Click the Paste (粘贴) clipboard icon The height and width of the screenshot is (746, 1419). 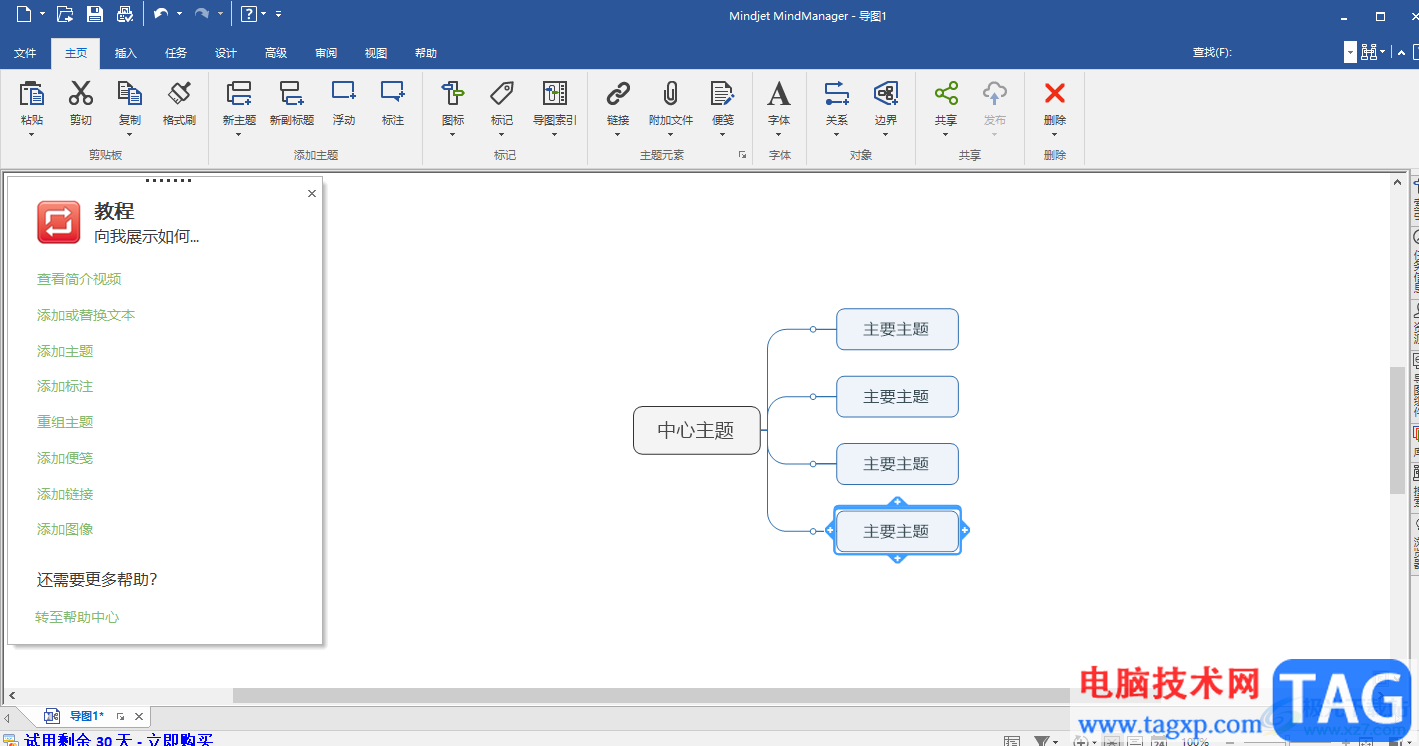[x=32, y=94]
